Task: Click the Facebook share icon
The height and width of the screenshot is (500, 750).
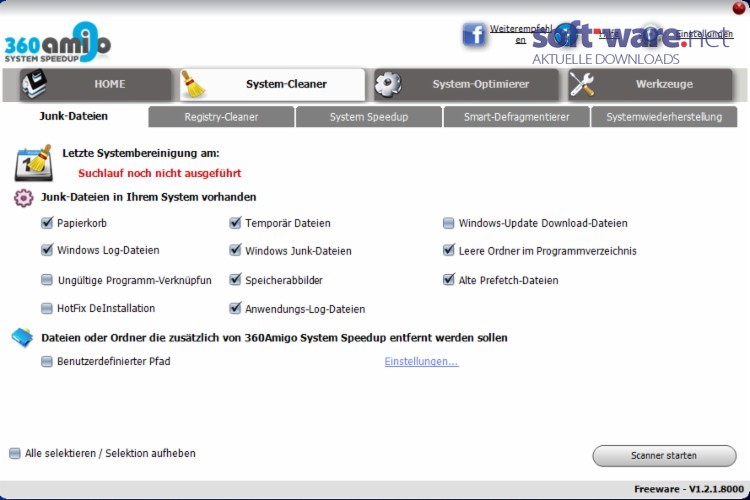Action: point(474,35)
